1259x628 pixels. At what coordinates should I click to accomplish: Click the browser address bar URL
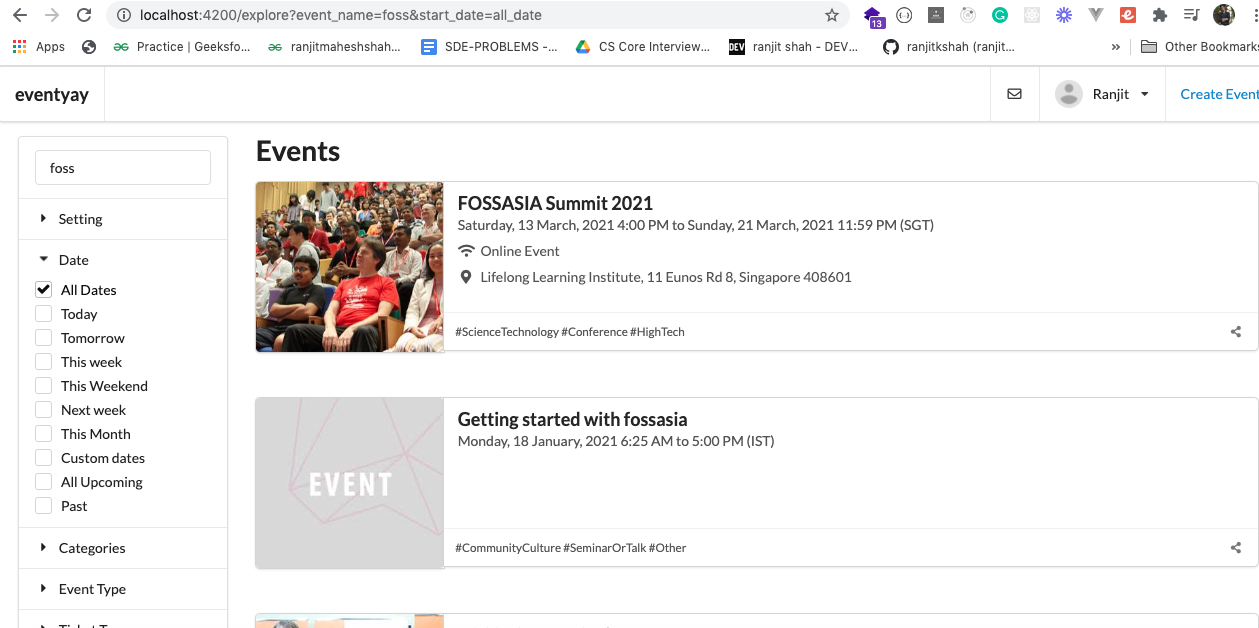(x=342, y=15)
